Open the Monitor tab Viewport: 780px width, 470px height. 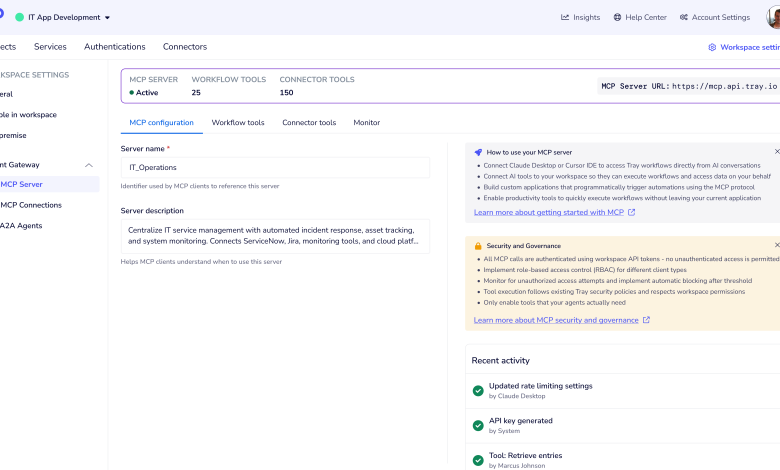click(x=366, y=122)
